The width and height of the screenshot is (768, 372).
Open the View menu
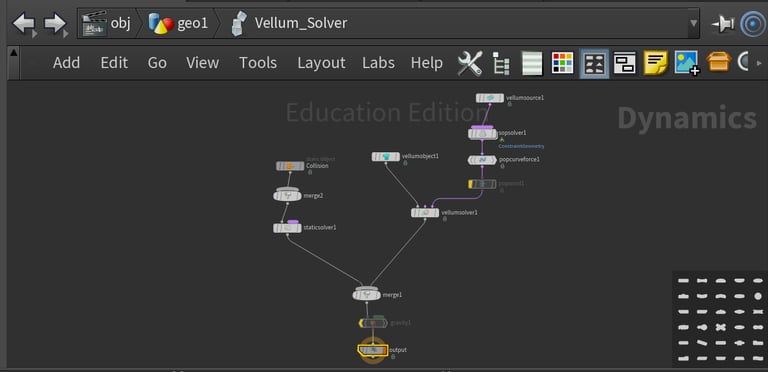click(x=202, y=63)
